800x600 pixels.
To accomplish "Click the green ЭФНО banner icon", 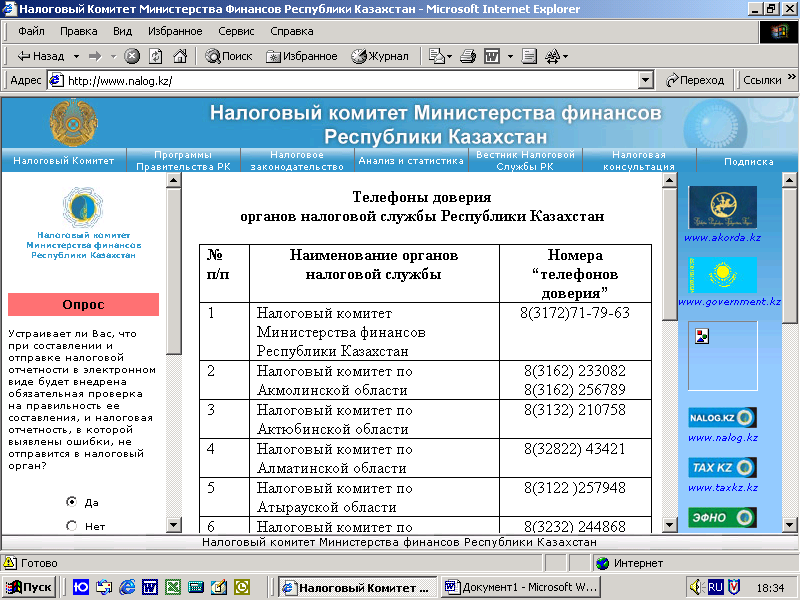I will pos(722,517).
